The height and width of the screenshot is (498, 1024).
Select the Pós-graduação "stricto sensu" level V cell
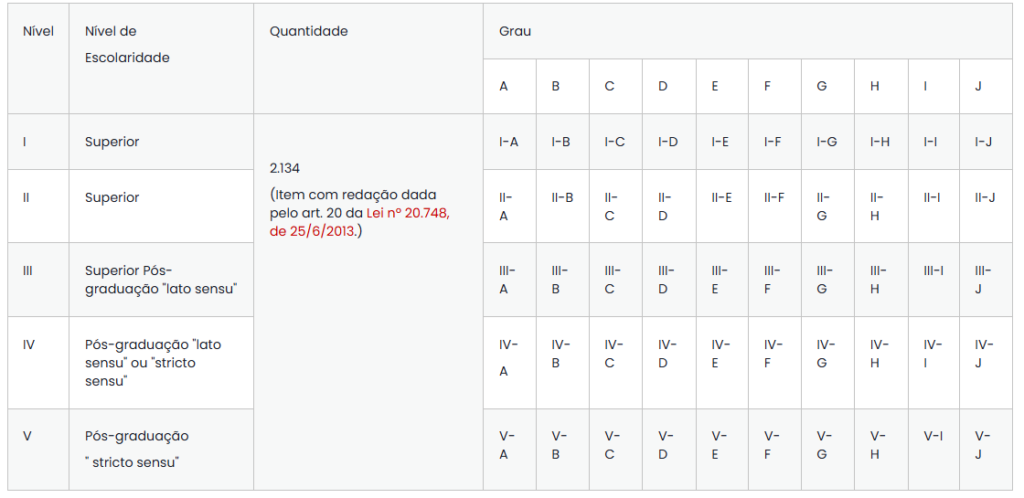(x=137, y=449)
